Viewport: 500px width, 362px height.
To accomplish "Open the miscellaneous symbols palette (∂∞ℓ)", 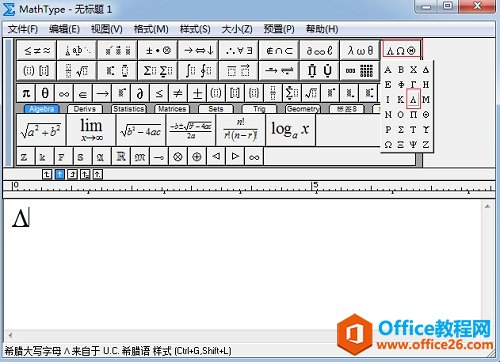I will [x=320, y=50].
